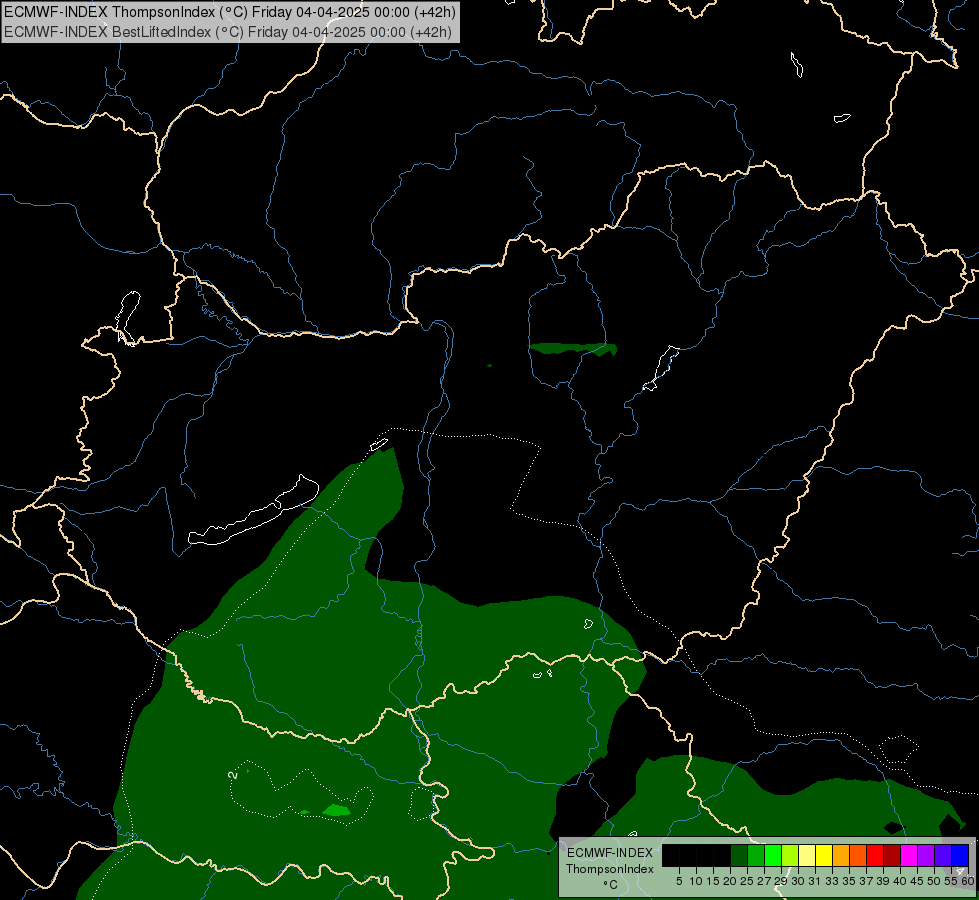Click the legend value label 33

pyautogui.click(x=832, y=881)
